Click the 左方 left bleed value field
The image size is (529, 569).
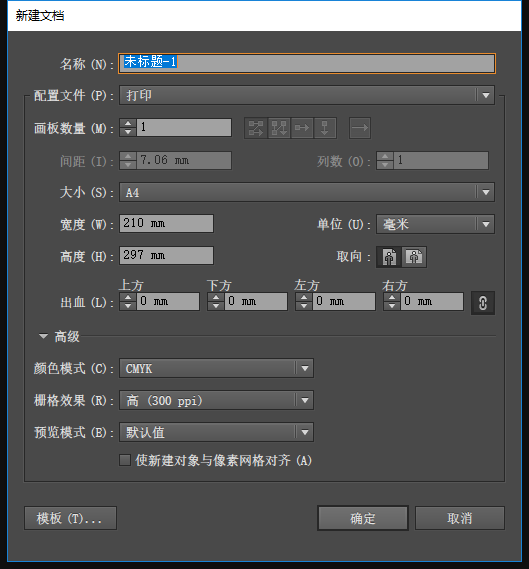(344, 302)
